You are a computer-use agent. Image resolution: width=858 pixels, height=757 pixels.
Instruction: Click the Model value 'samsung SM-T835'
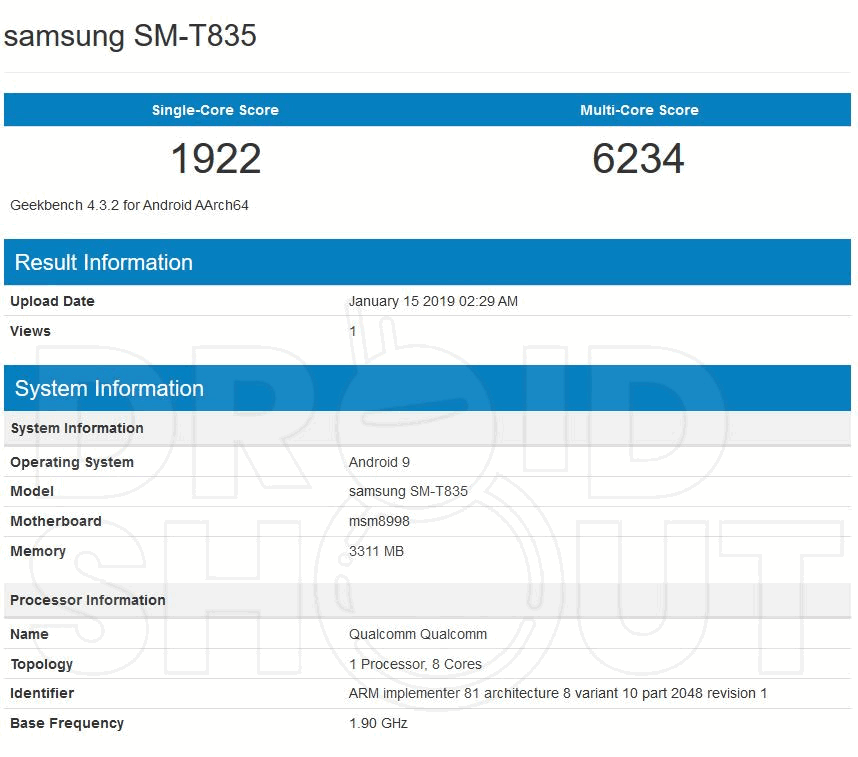coord(408,491)
